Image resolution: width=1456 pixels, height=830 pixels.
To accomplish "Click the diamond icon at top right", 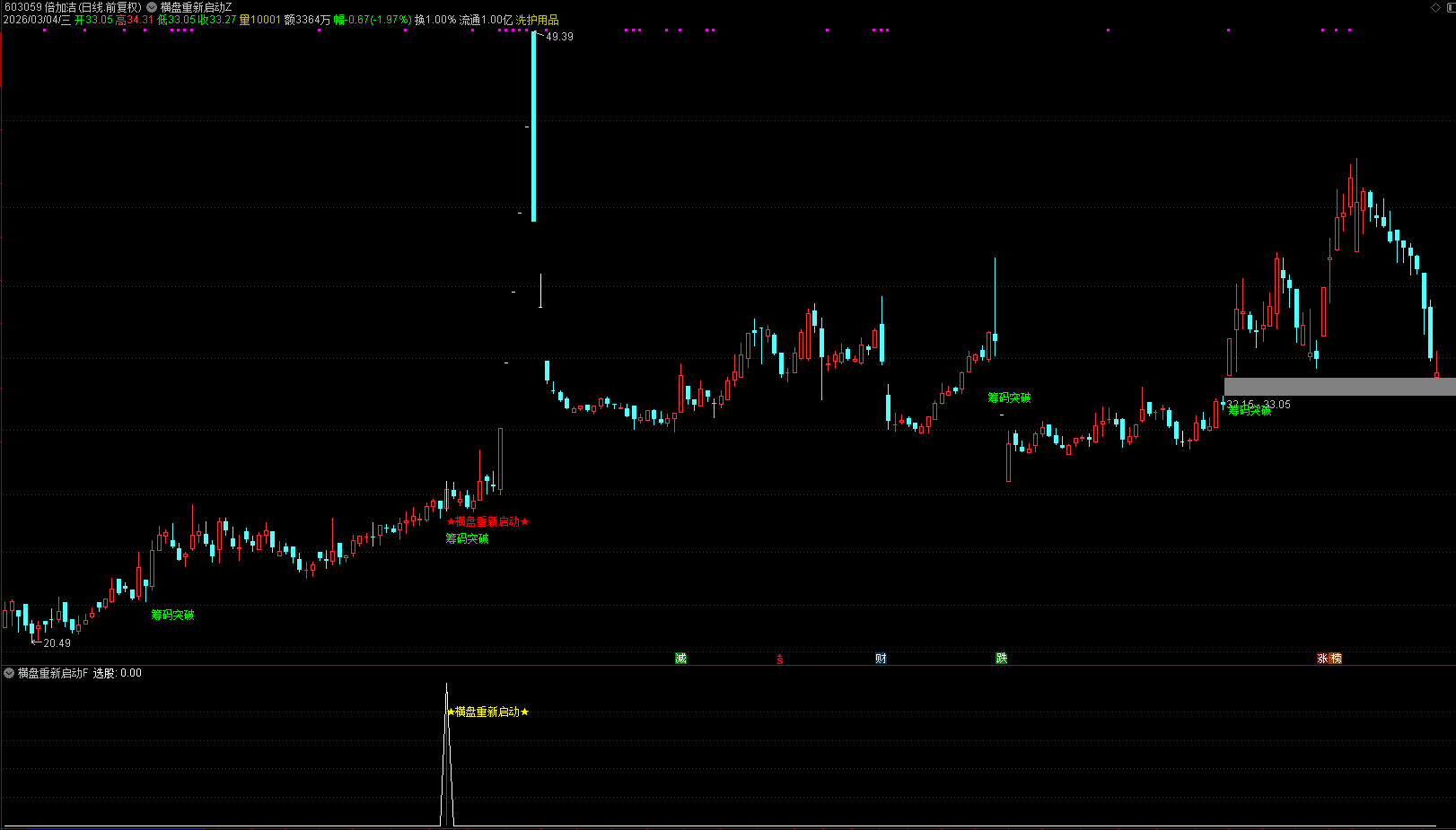I will (1435, 7).
